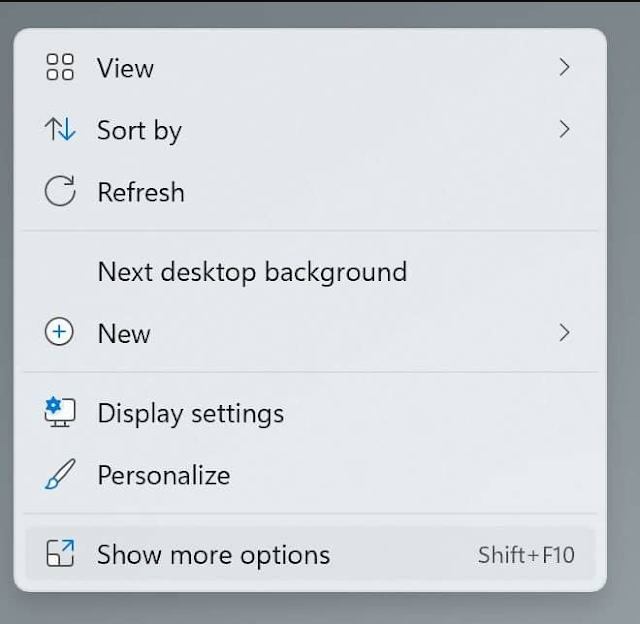Click the four-squares View icon
The width and height of the screenshot is (640, 624).
point(60,67)
